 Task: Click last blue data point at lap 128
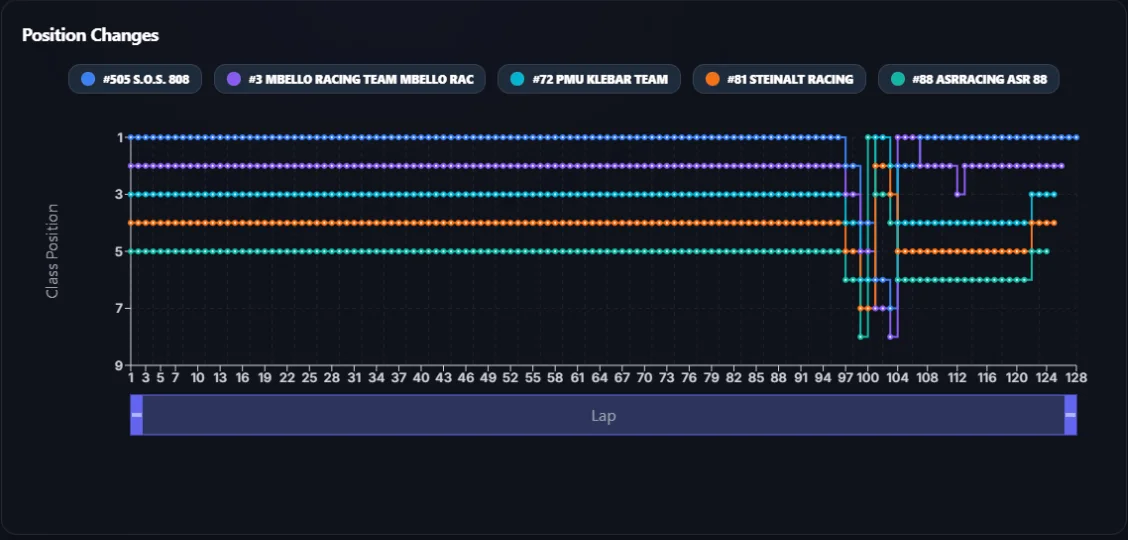(1076, 137)
